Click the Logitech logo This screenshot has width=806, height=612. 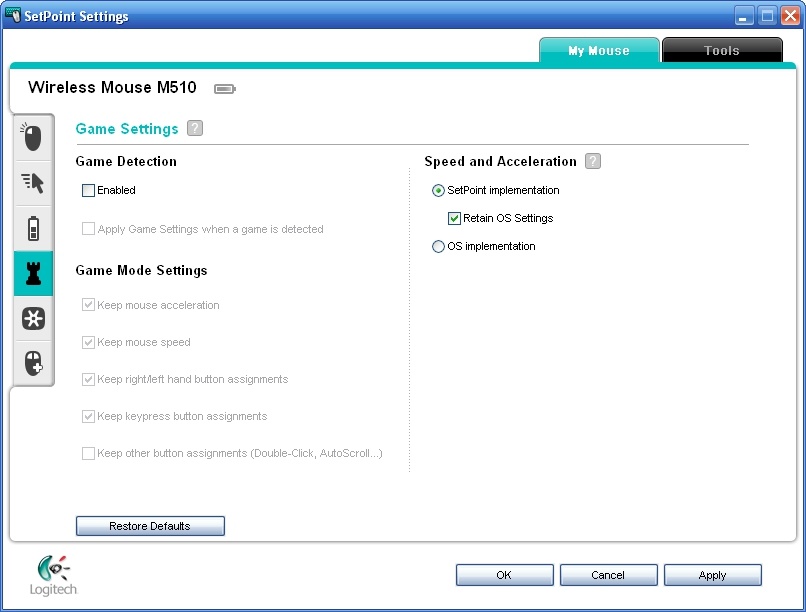[x=53, y=576]
